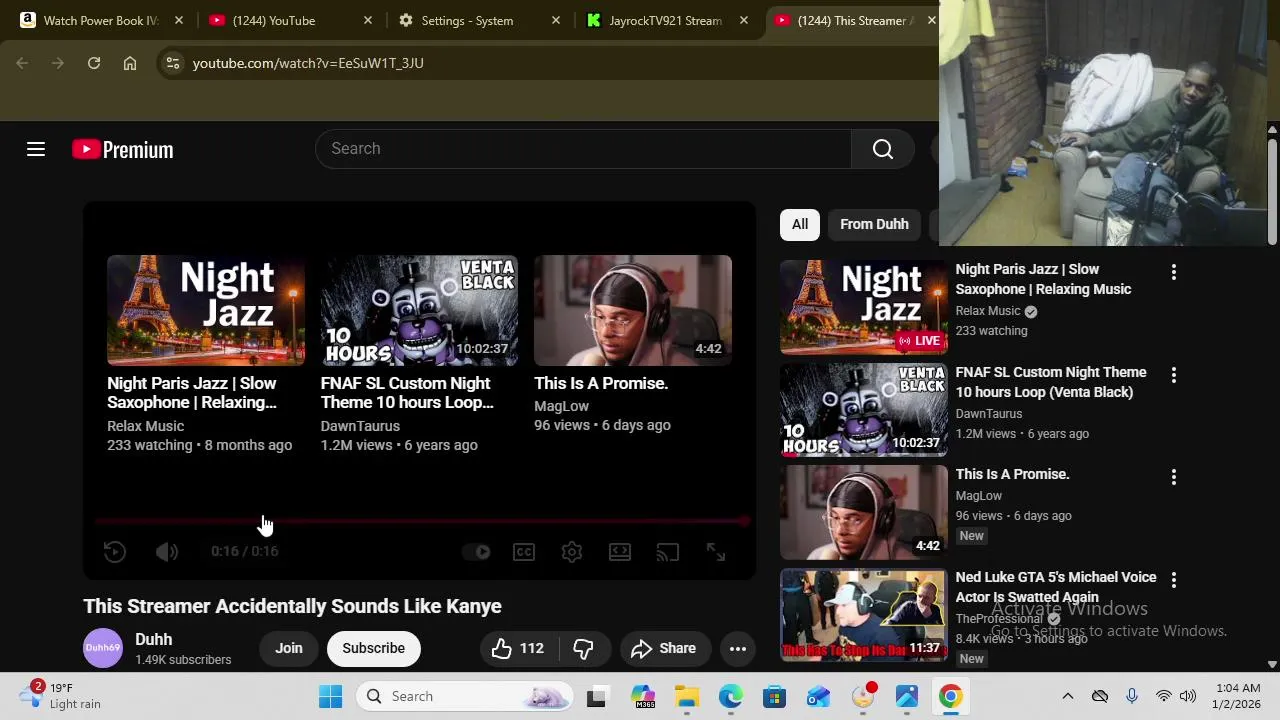Open the YouTube guide hamburger menu
Viewport: 1280px width, 720px height.
pos(36,150)
